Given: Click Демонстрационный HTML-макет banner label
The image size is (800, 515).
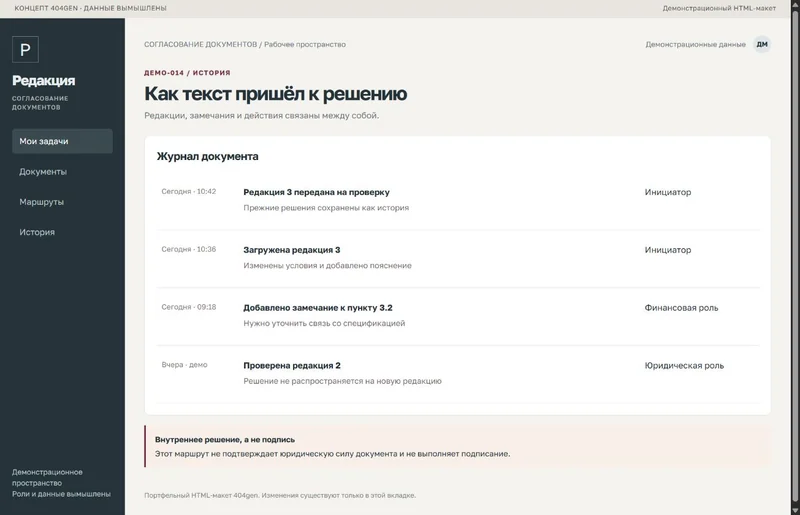Looking at the screenshot, I should [x=719, y=8].
